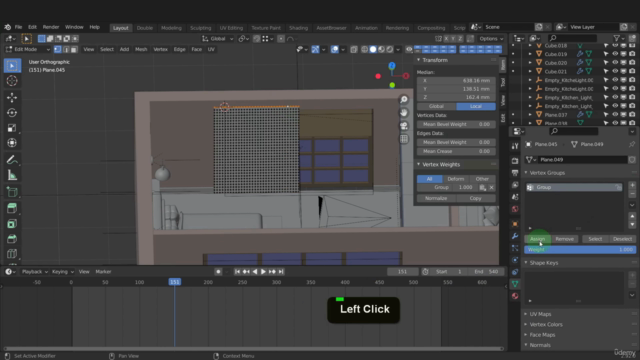The height and width of the screenshot is (360, 640).
Task: Adjust Mean Crease slider
Action: coord(456,151)
